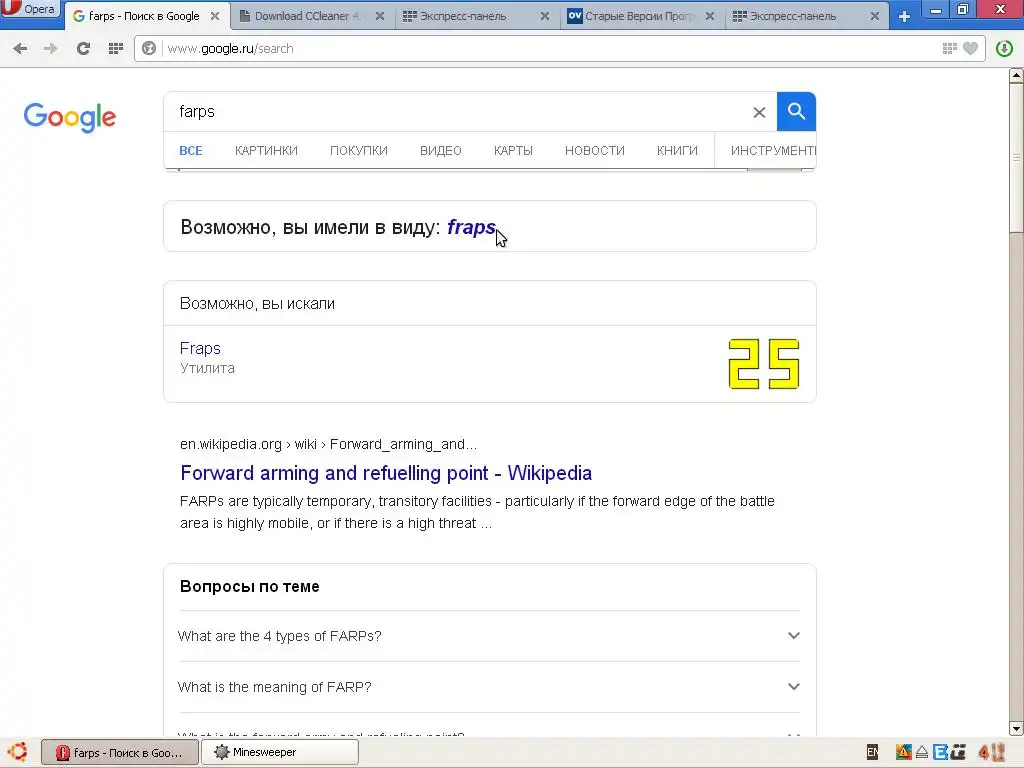This screenshot has height=768, width=1024.
Task: Click chevron for 4 types of FARPs question
Action: coord(793,635)
